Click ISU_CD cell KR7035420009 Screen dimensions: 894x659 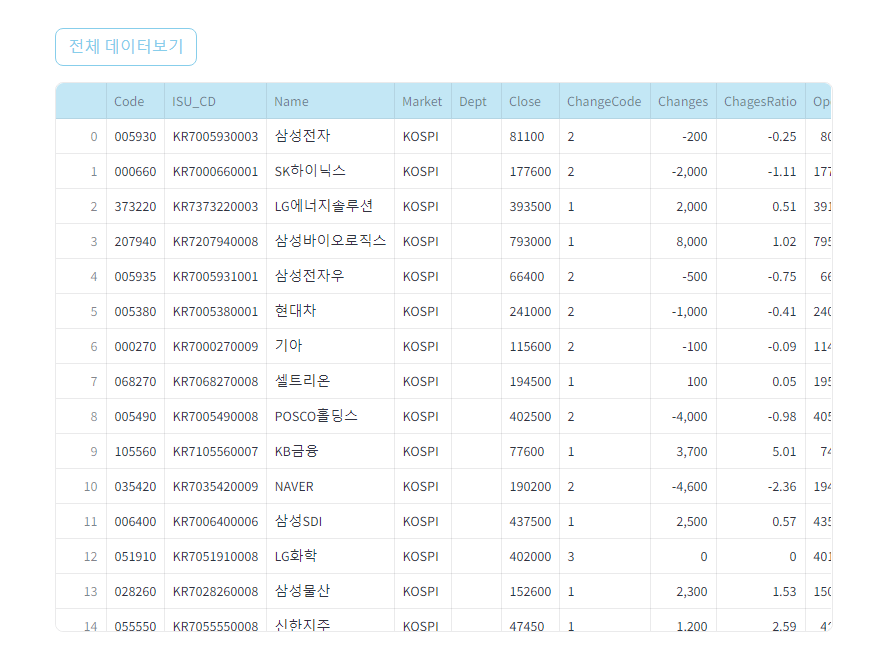click(216, 487)
